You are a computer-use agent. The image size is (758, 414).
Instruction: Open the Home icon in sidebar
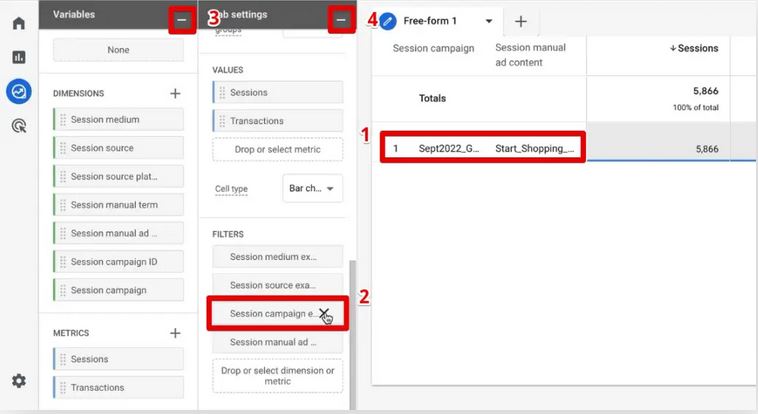(x=18, y=23)
